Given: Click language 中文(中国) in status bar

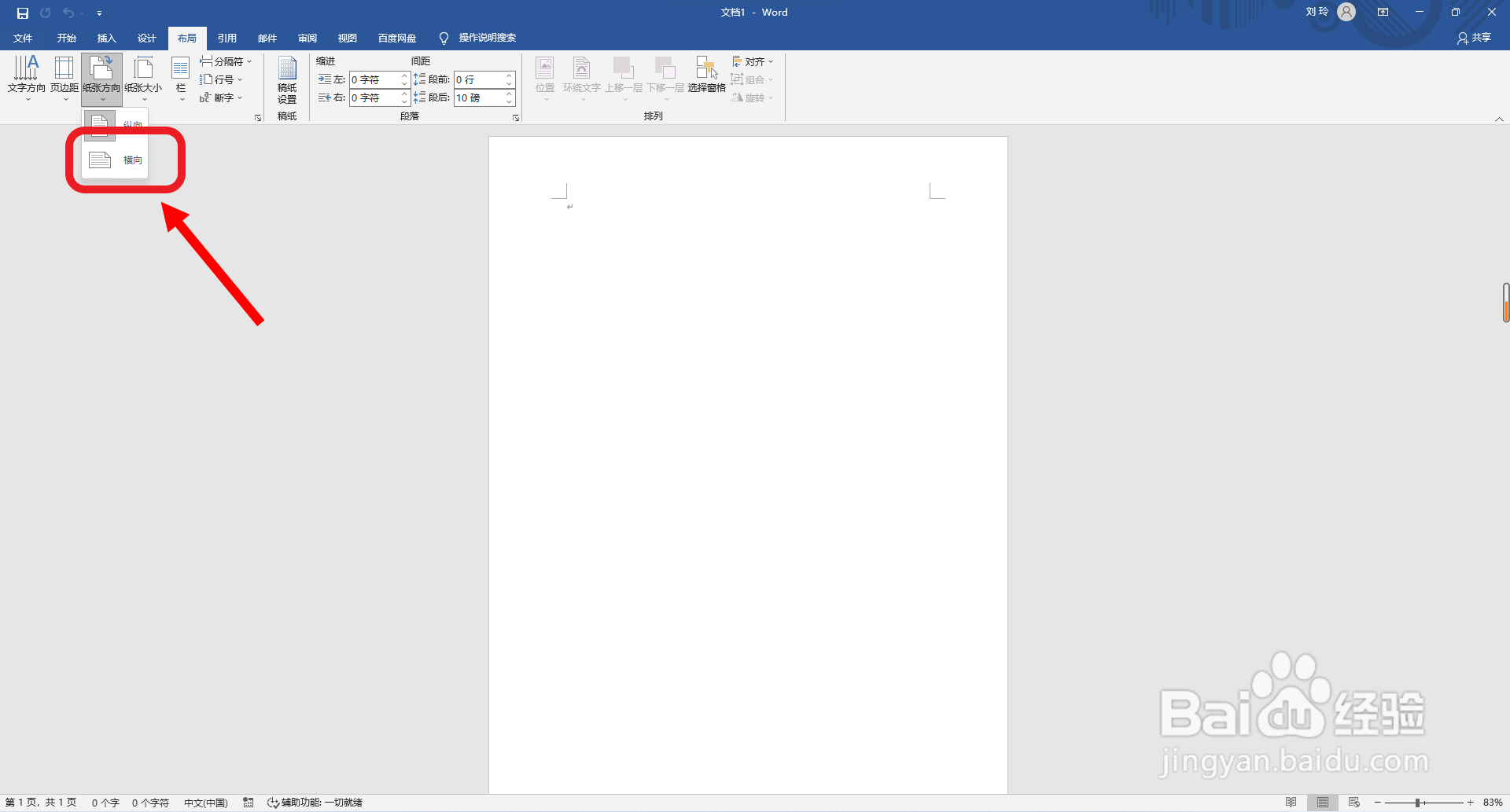Looking at the screenshot, I should [x=205, y=803].
